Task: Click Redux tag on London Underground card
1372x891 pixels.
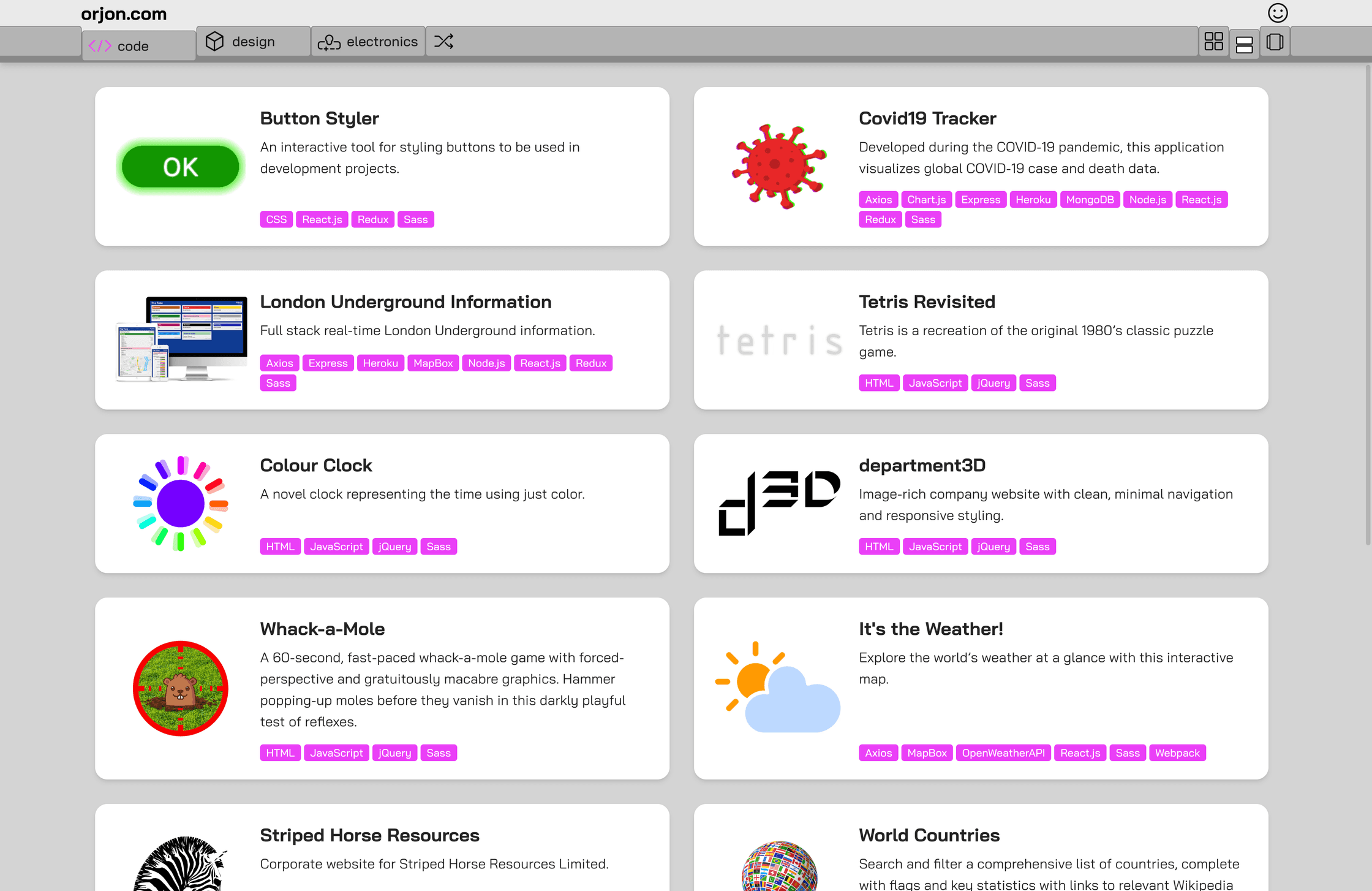Action: pyautogui.click(x=591, y=363)
